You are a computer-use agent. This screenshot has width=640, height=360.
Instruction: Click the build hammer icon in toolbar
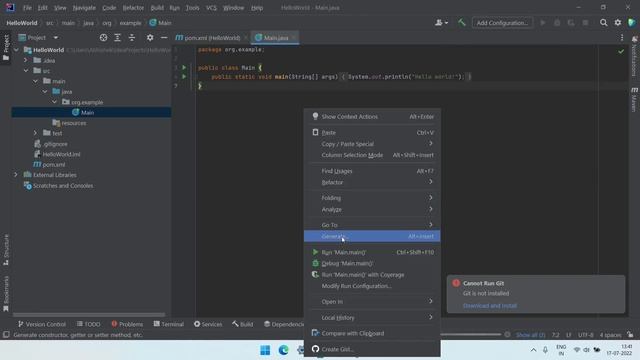[462, 23]
